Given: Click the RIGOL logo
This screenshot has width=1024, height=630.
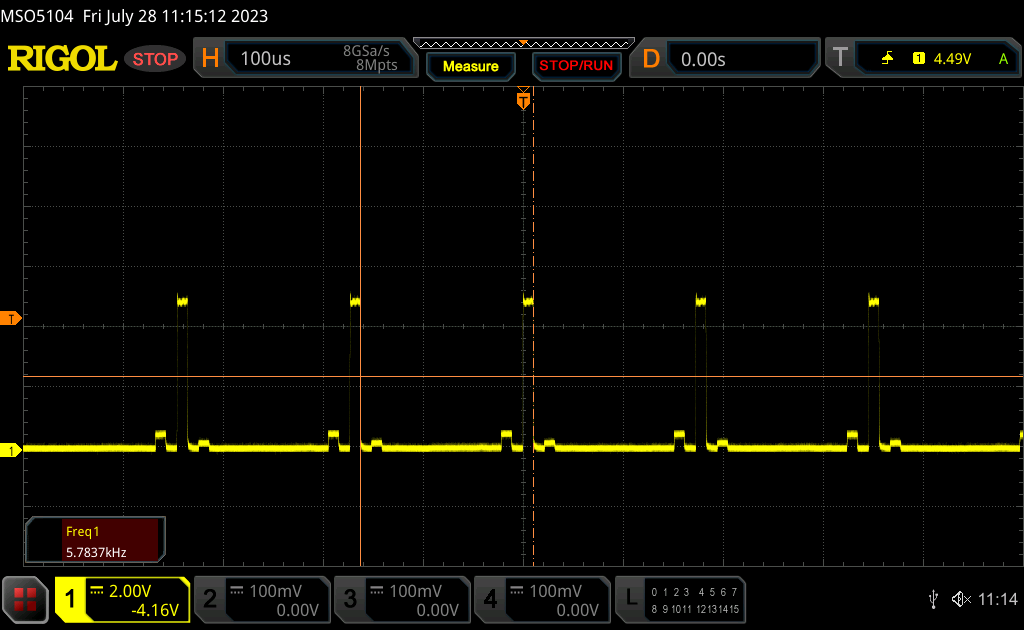Looking at the screenshot, I should (62, 59).
